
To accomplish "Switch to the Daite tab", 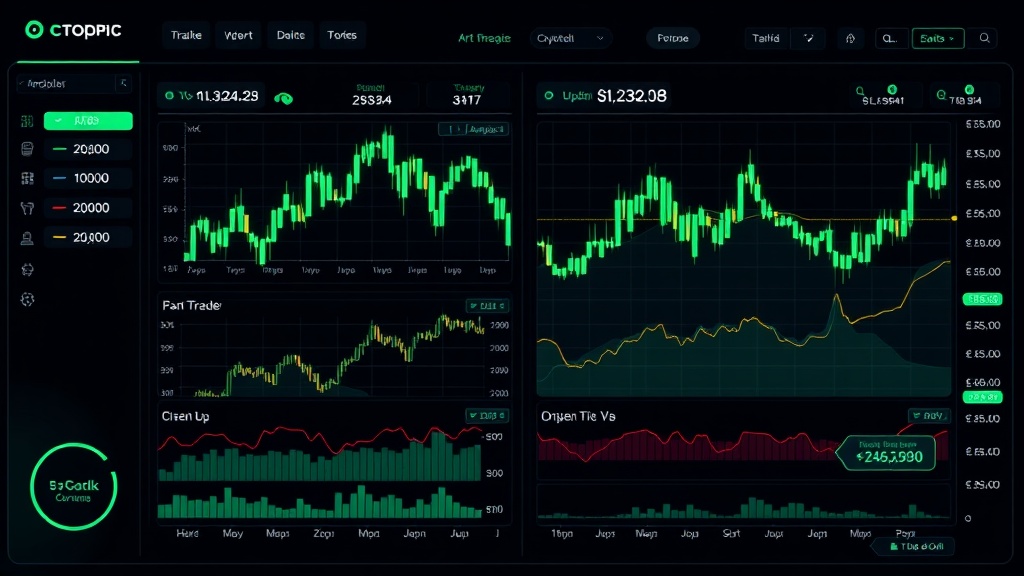I will (x=291, y=35).
